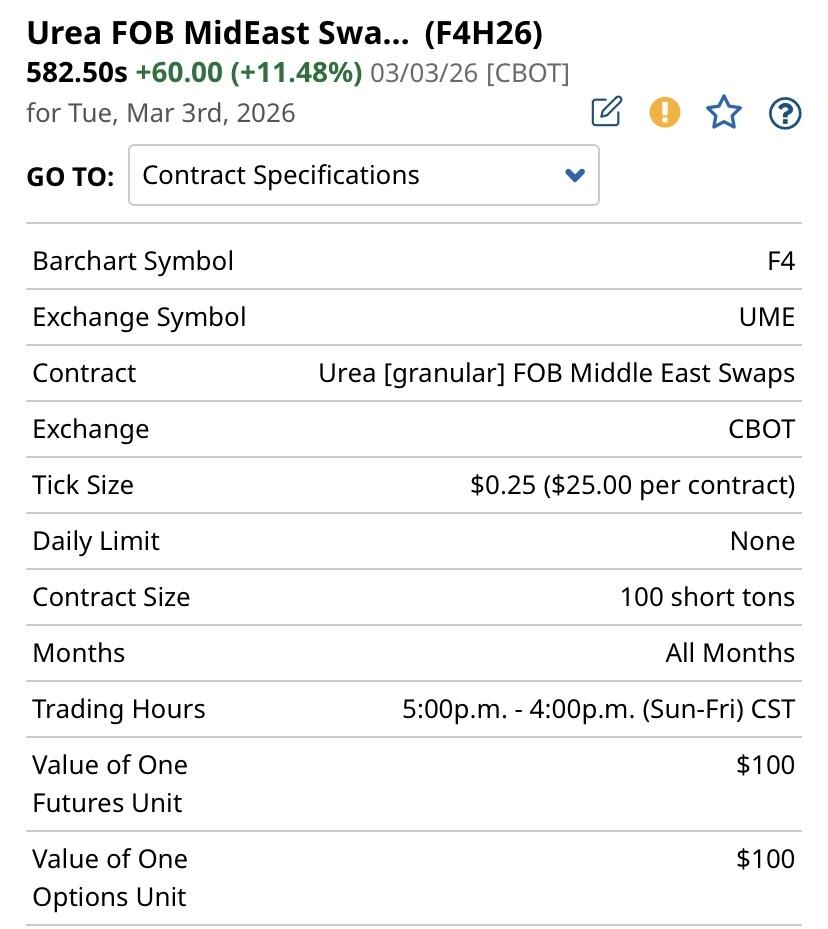Open help via question mark icon

(x=785, y=114)
